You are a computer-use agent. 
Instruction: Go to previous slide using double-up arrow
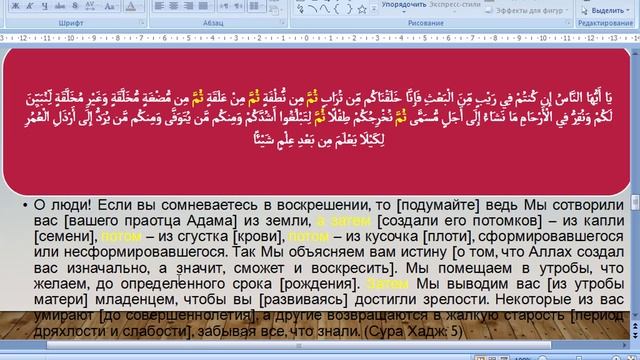pyautogui.click(x=636, y=326)
